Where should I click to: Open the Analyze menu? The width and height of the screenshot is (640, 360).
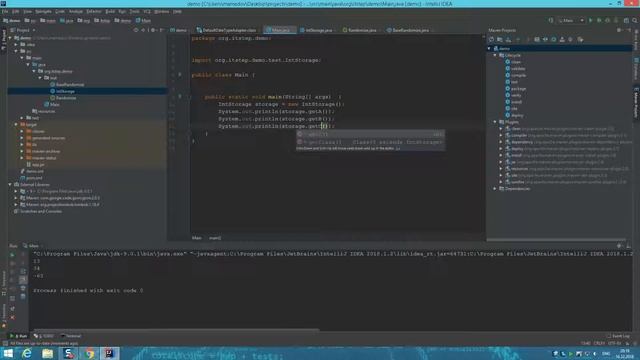click(x=76, y=11)
